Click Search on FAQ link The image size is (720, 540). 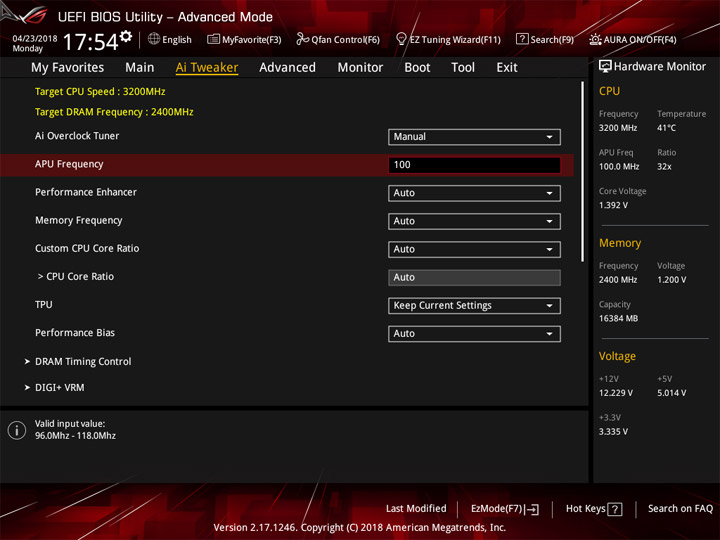tap(681, 508)
